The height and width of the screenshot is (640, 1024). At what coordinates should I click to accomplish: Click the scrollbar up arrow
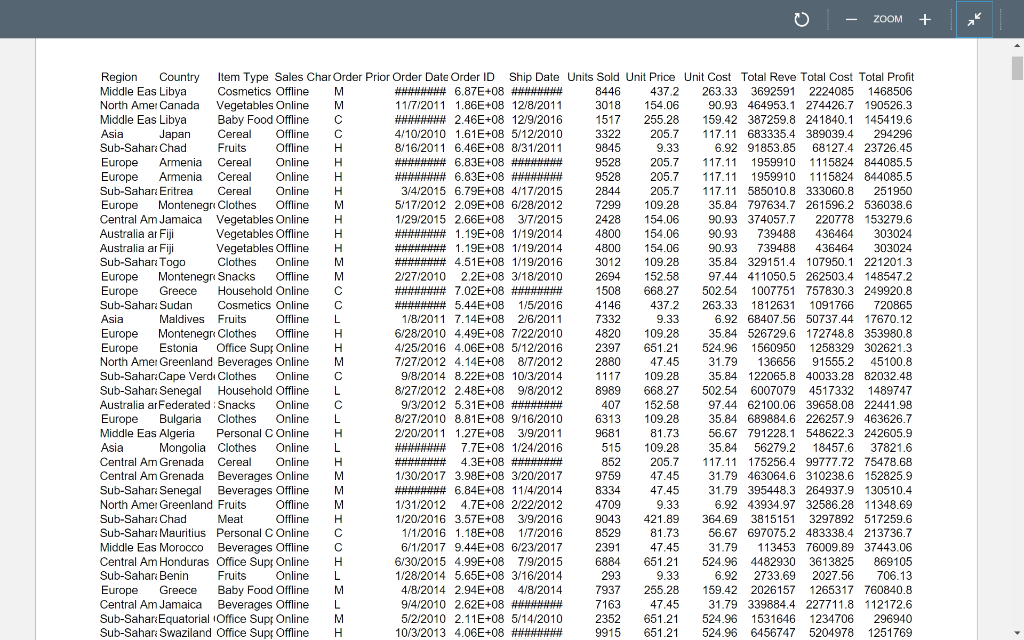point(1017,46)
